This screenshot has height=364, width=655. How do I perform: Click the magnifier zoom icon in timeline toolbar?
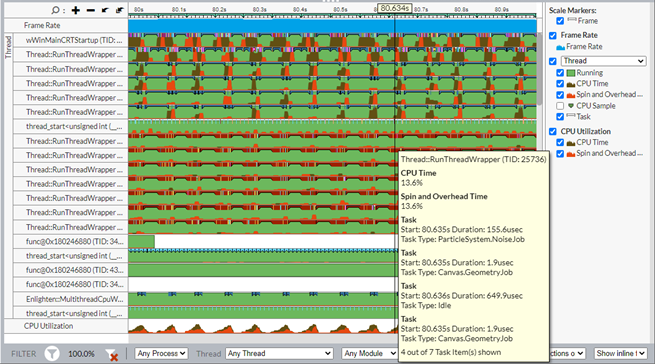coord(55,10)
